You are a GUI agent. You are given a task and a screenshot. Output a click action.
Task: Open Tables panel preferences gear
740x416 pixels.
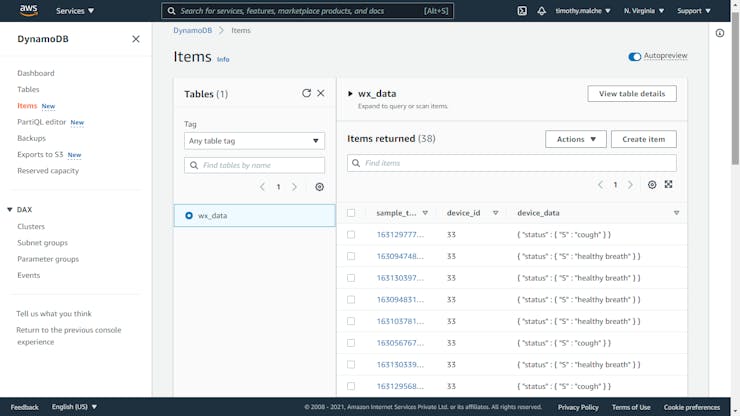(320, 187)
